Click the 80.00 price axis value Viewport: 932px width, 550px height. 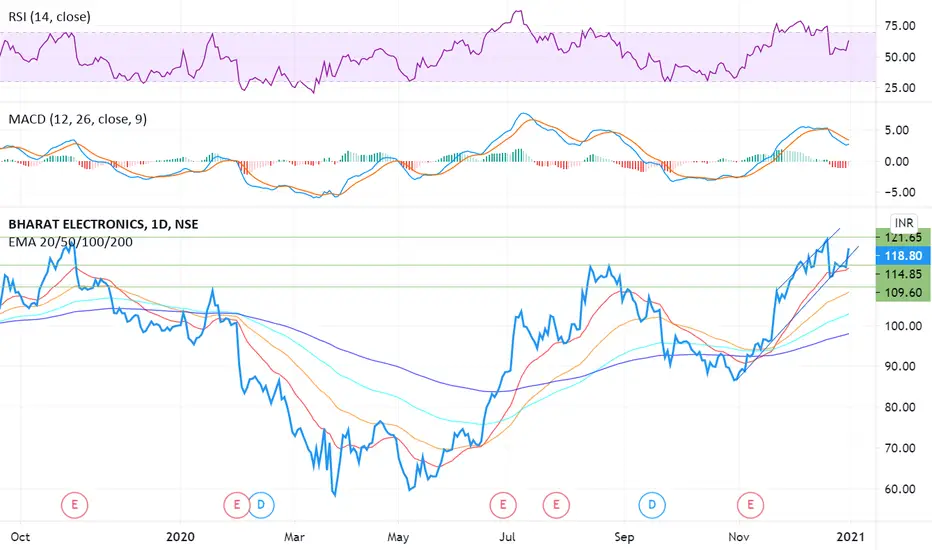point(900,407)
